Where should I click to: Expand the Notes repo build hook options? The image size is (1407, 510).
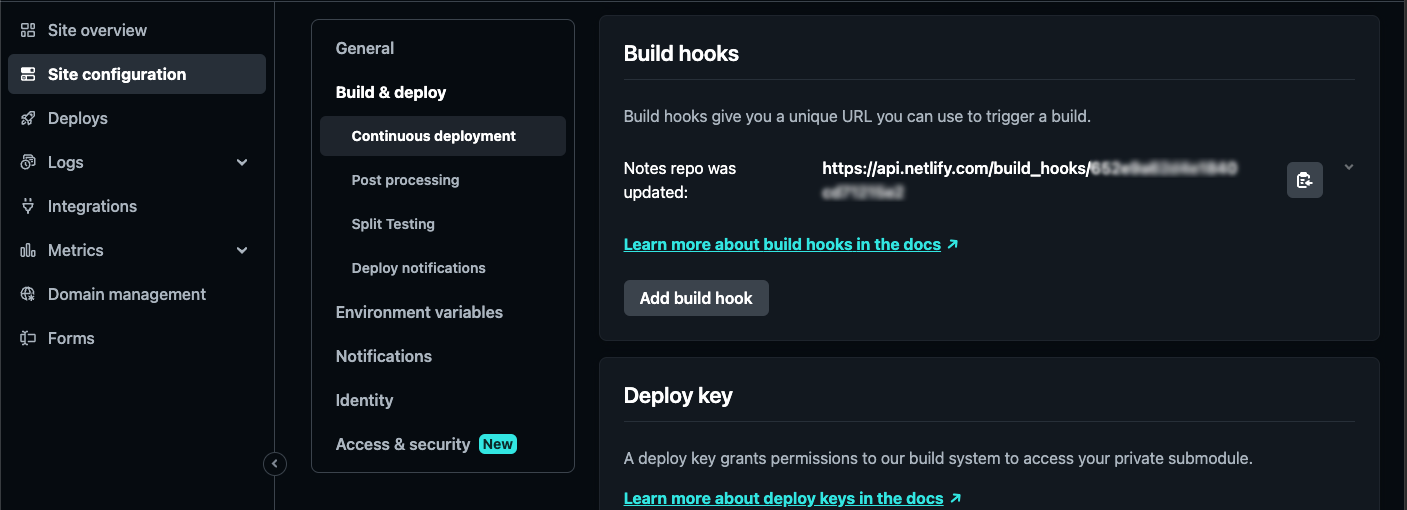[x=1349, y=167]
